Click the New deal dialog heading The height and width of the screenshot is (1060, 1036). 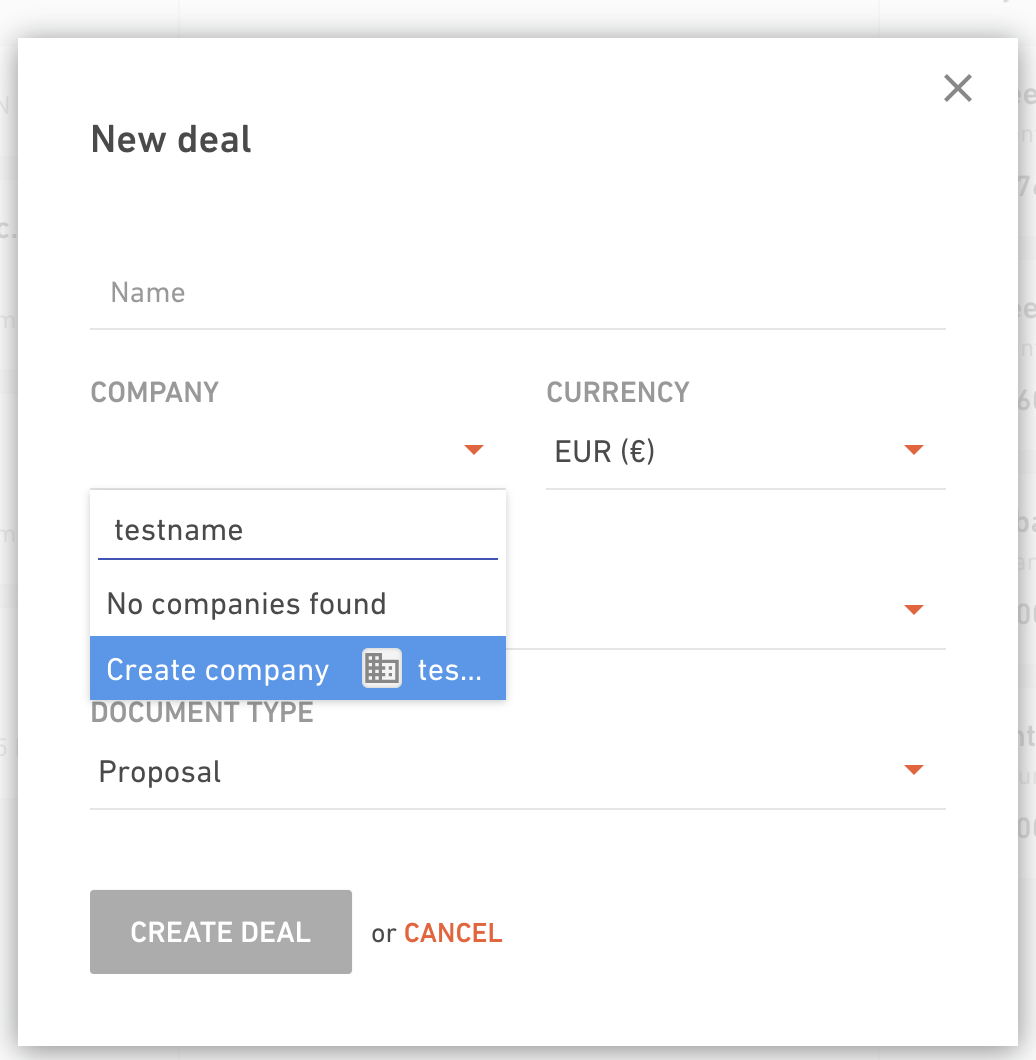click(x=171, y=139)
